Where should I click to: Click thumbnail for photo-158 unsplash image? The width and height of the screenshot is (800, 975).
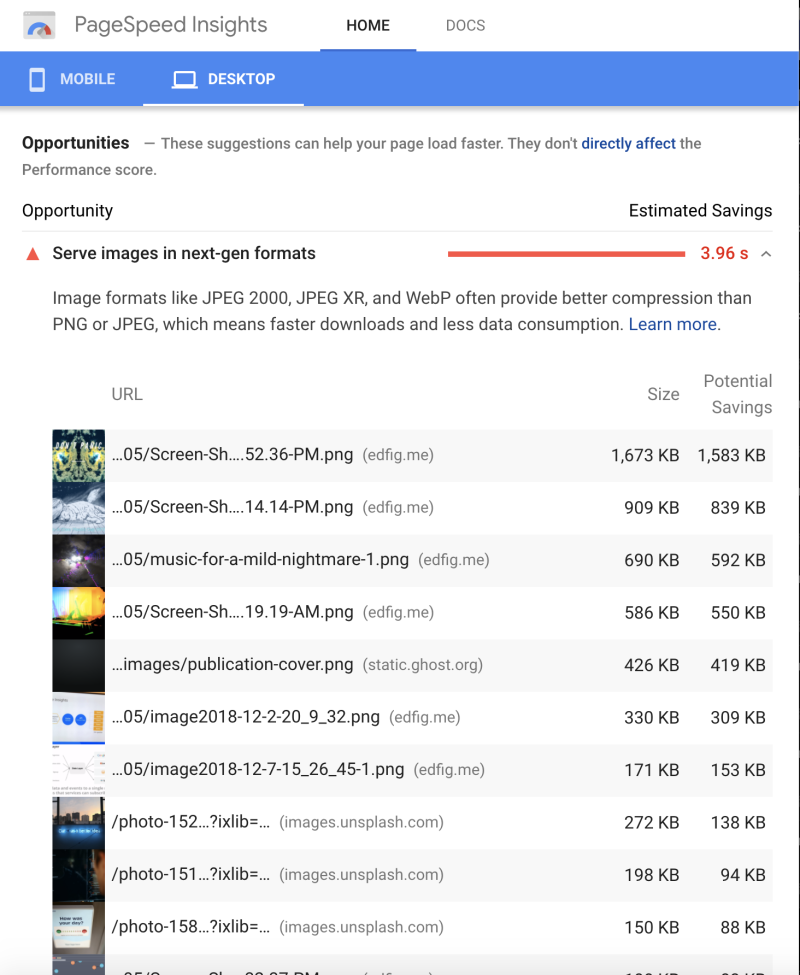pos(78,928)
